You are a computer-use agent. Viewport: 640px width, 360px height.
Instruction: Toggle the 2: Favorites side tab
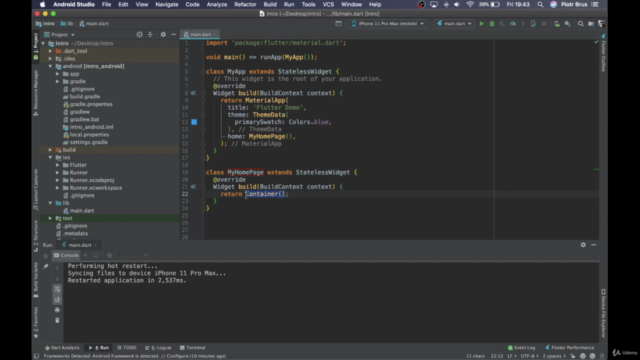tap(36, 322)
